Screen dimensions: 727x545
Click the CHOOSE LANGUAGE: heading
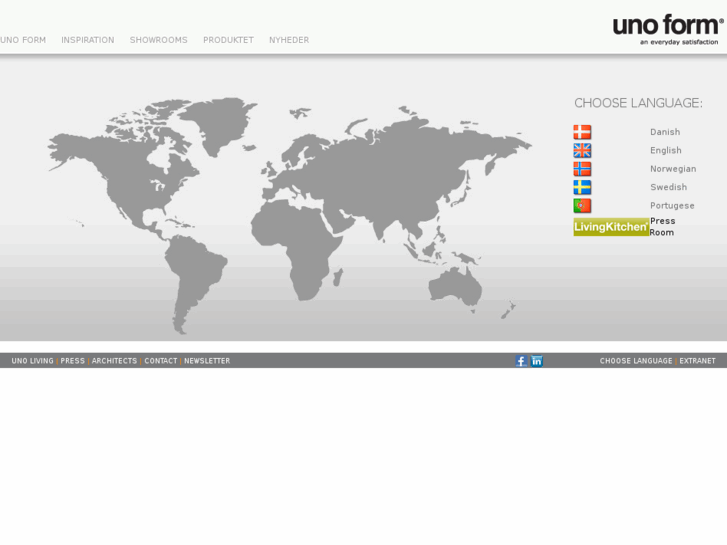(x=638, y=103)
